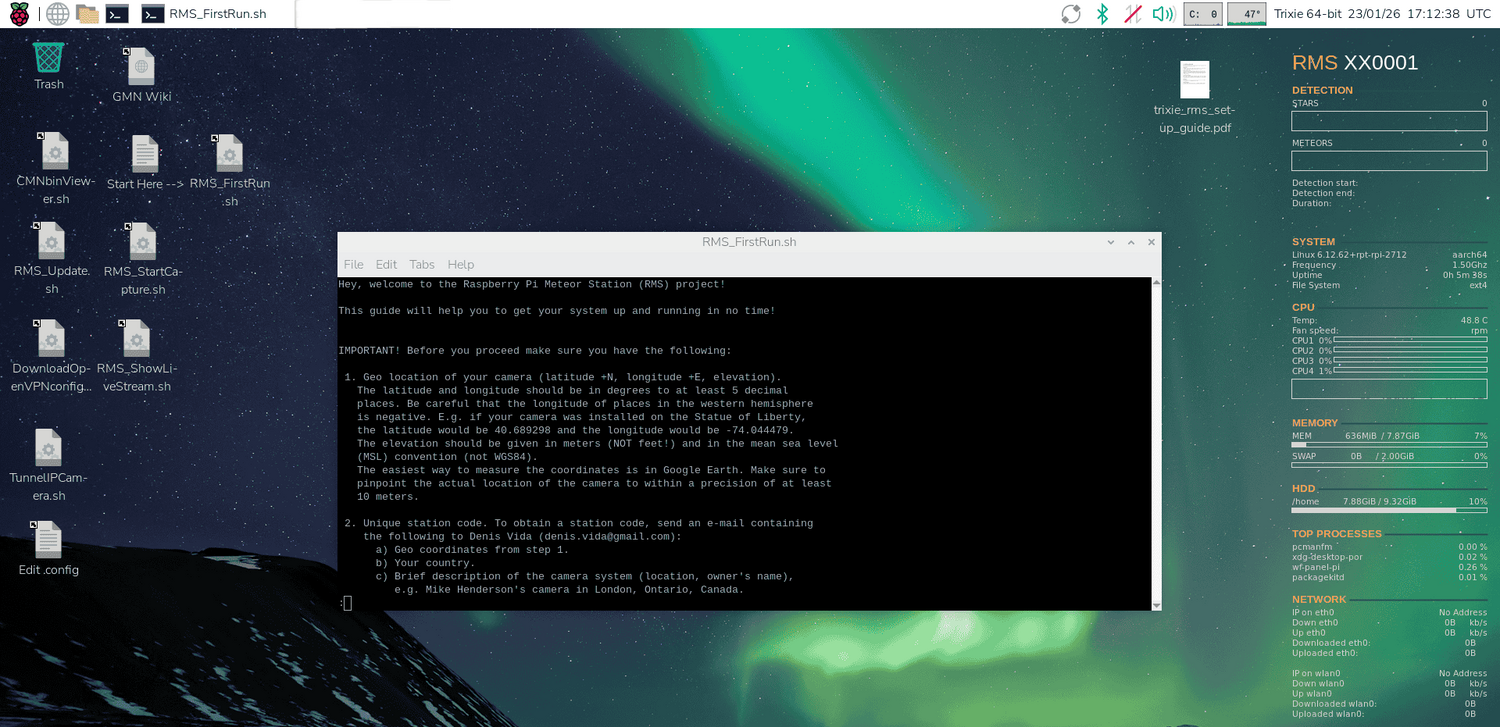1500x727 pixels.
Task: Select the trixie_rms_set-up_guide.pdf desktop file
Action: coord(1195,98)
